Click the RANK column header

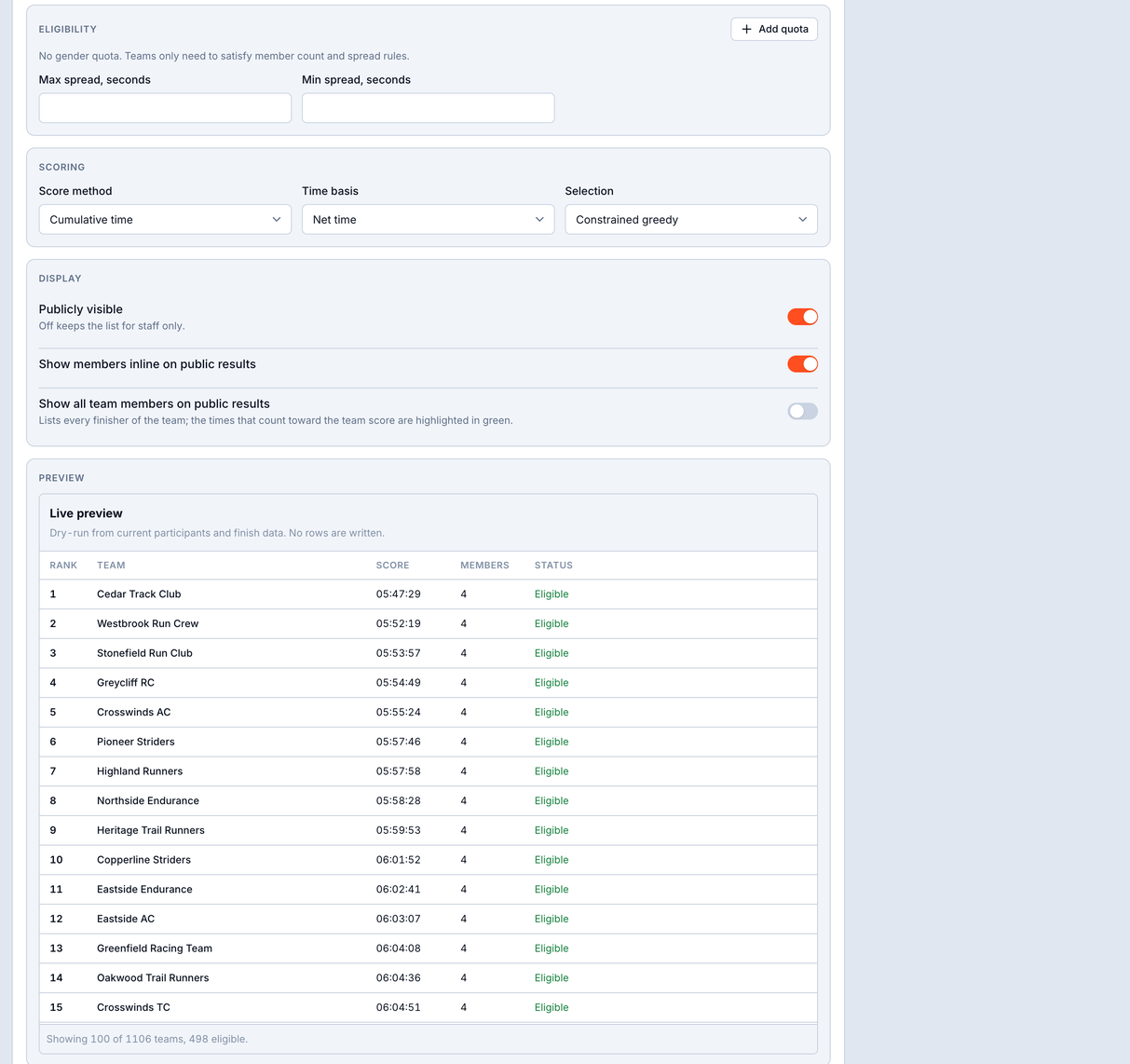pyautogui.click(x=63, y=566)
